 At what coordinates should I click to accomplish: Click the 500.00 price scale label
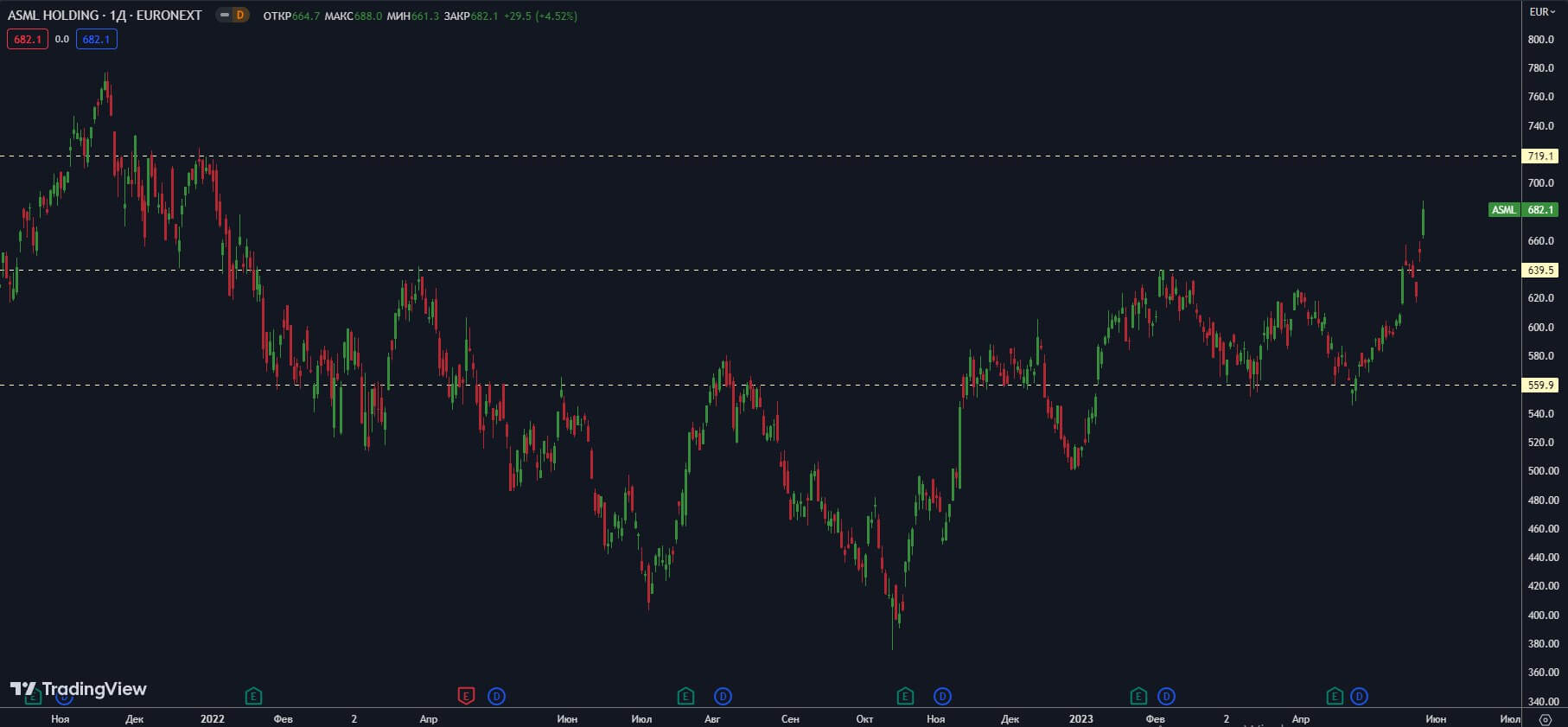[1543, 471]
